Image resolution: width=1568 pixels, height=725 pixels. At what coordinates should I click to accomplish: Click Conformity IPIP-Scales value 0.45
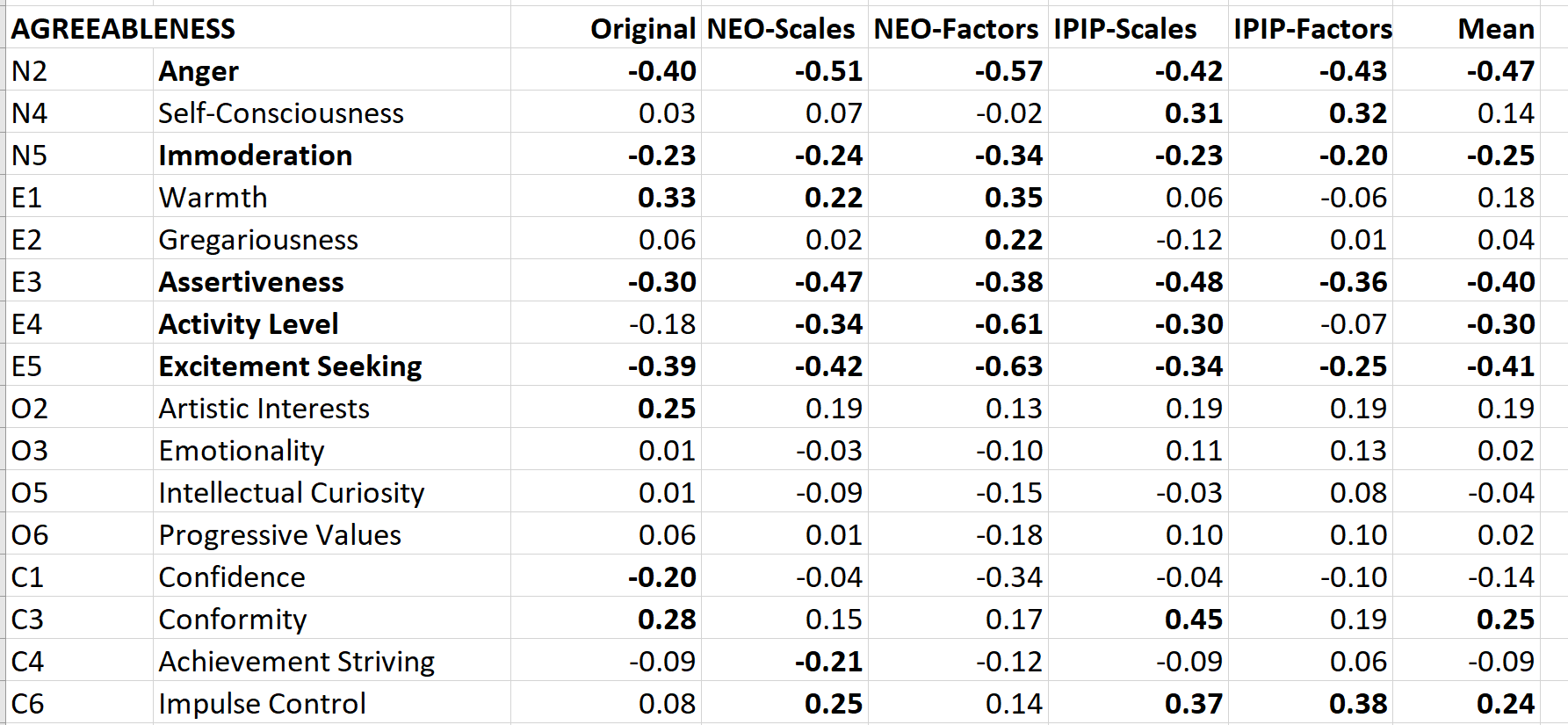point(1193,620)
